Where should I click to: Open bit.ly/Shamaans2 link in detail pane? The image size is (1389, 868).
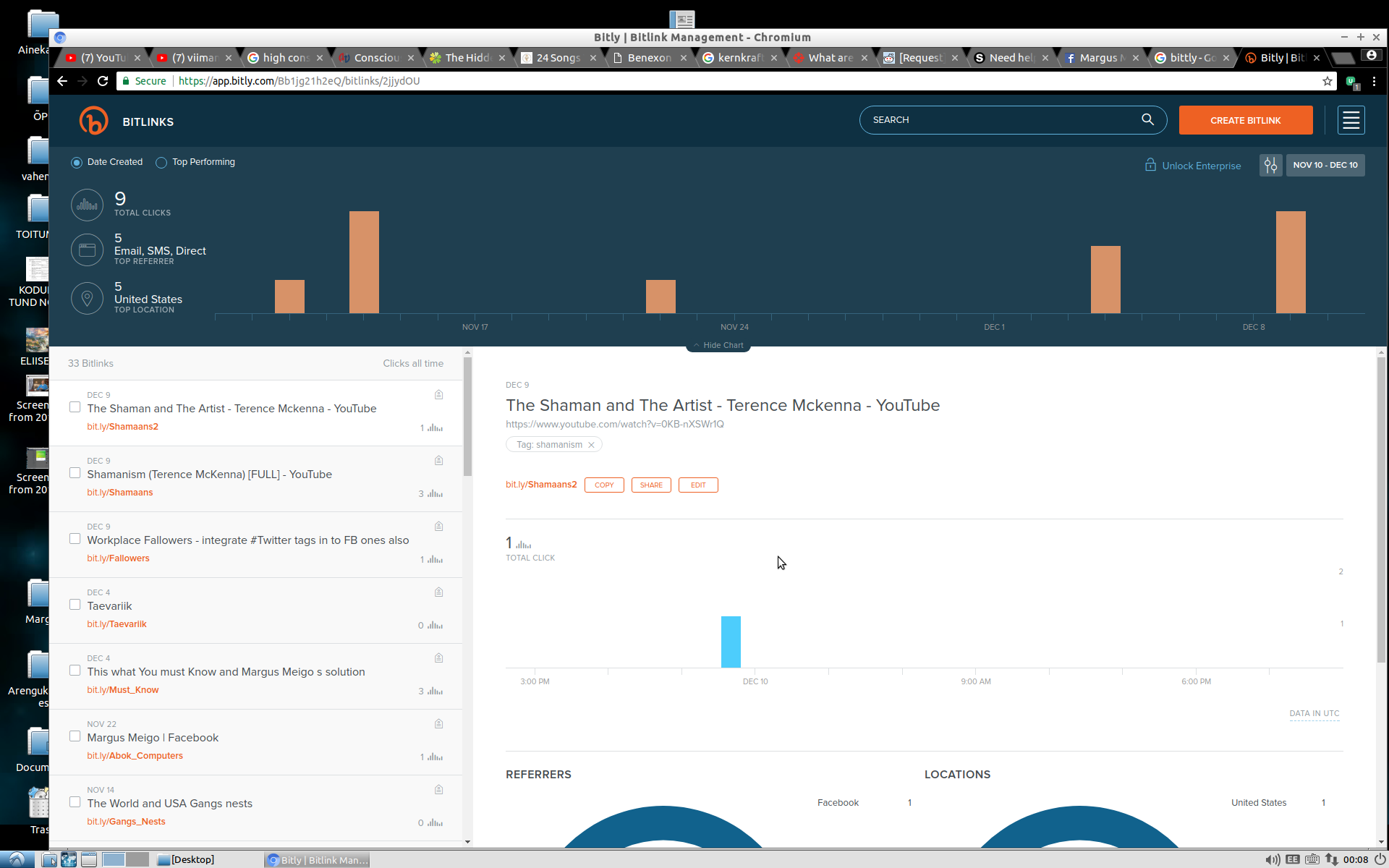pyautogui.click(x=541, y=485)
